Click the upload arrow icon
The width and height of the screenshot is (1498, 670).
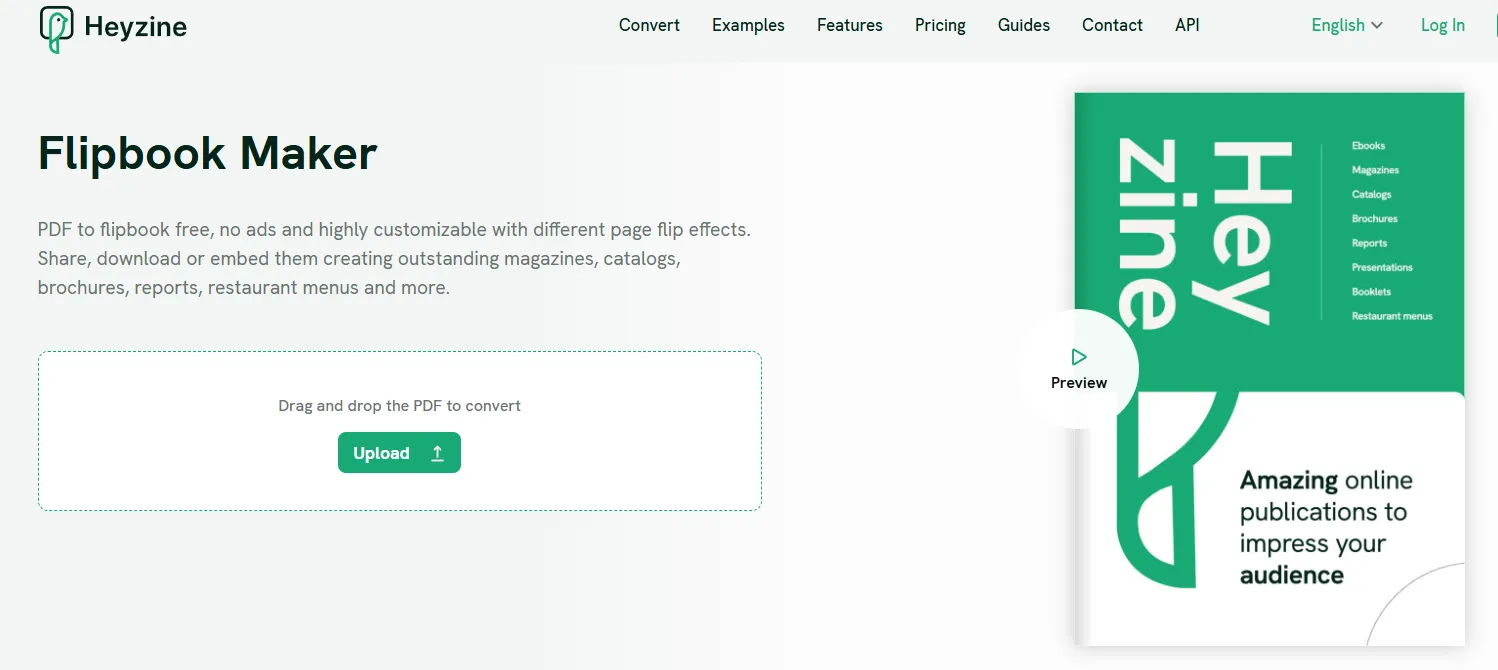point(437,453)
